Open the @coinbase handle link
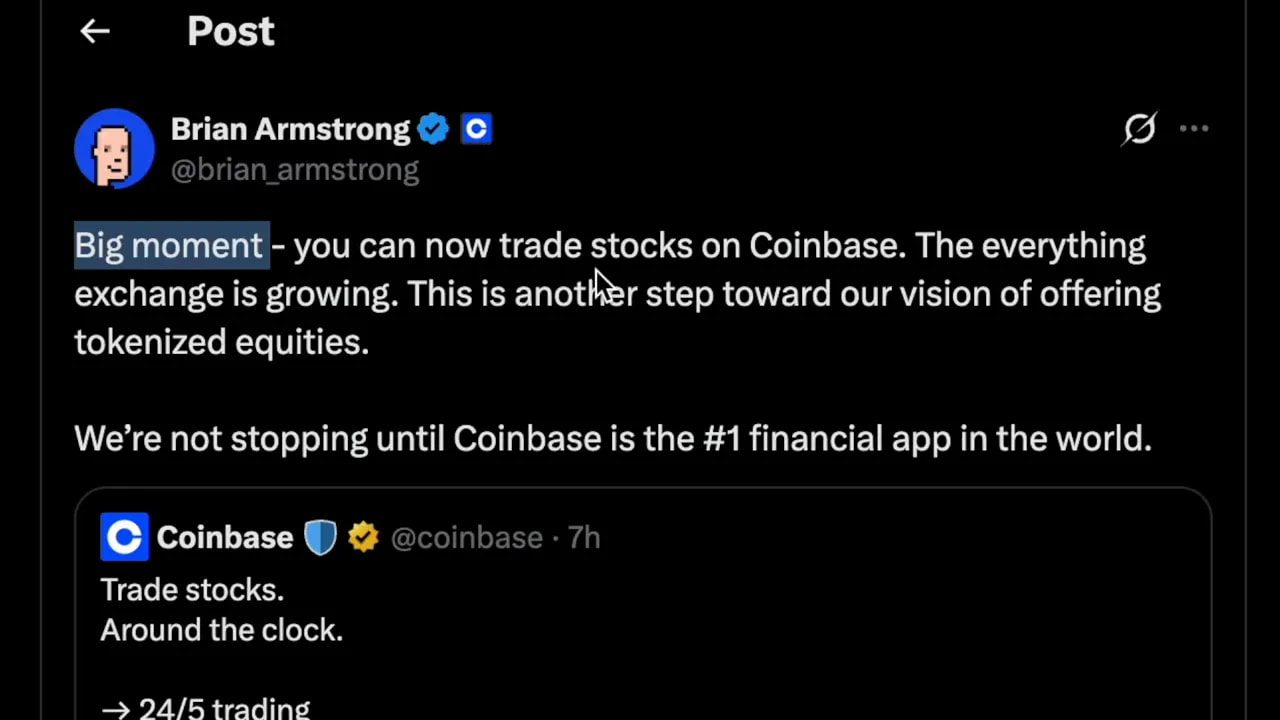Image resolution: width=1280 pixels, height=720 pixels. pos(466,537)
